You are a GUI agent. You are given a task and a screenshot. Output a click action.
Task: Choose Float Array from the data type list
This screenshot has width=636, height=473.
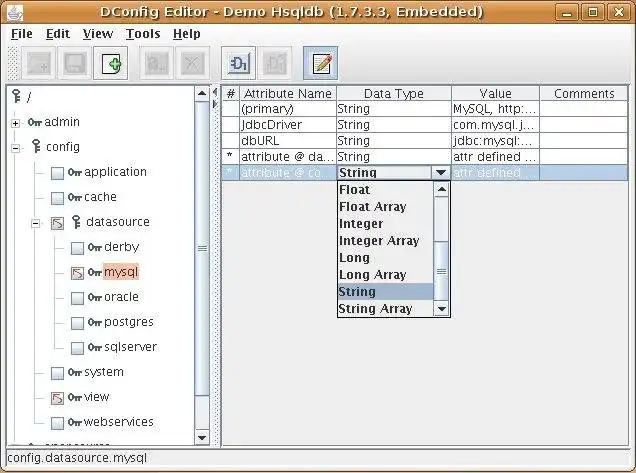tap(385, 207)
